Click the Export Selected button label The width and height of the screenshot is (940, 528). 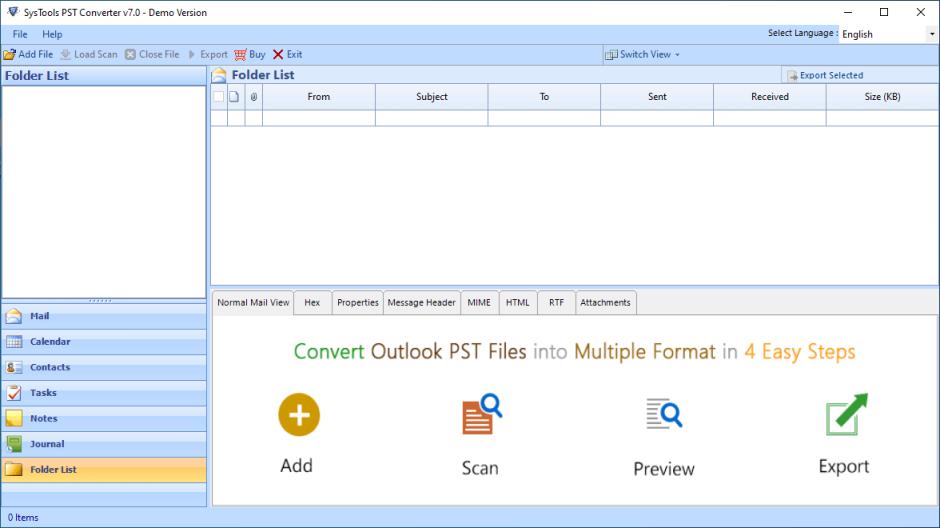click(831, 76)
